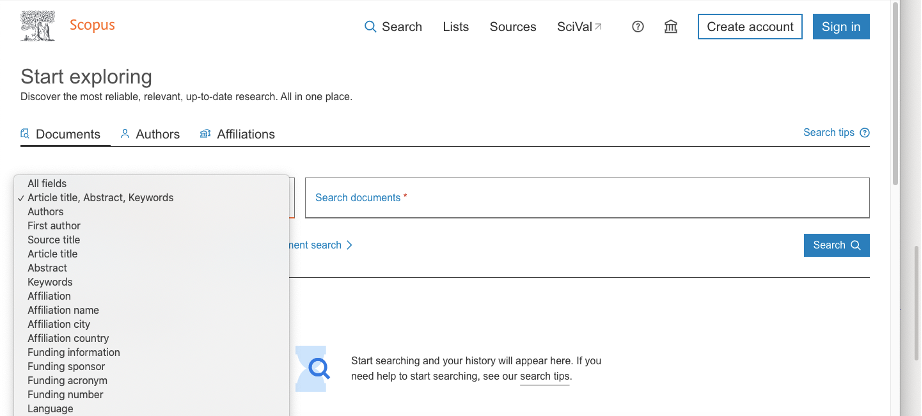Select First author option
Image resolution: width=922 pixels, height=416 pixels.
(x=54, y=226)
